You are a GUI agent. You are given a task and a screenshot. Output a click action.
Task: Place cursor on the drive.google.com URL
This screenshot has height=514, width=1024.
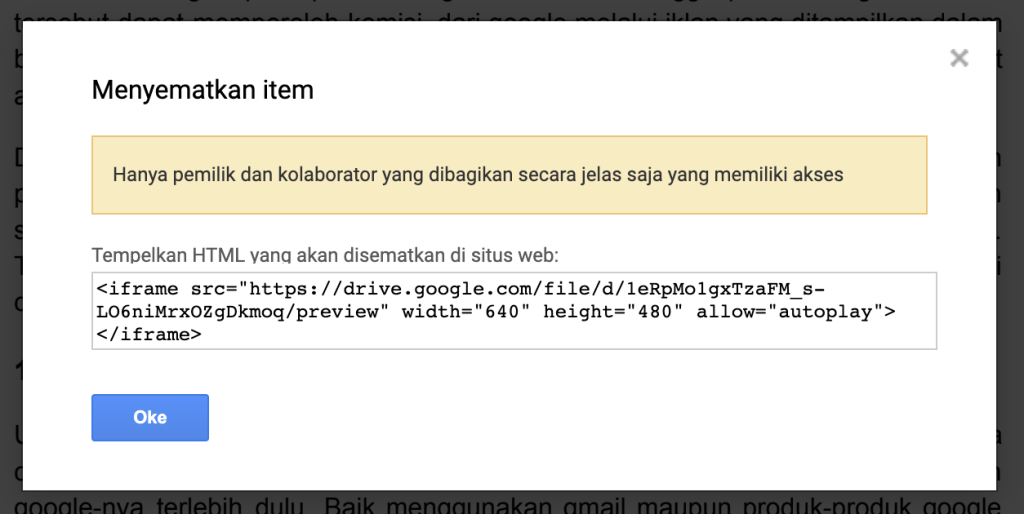pos(400,289)
